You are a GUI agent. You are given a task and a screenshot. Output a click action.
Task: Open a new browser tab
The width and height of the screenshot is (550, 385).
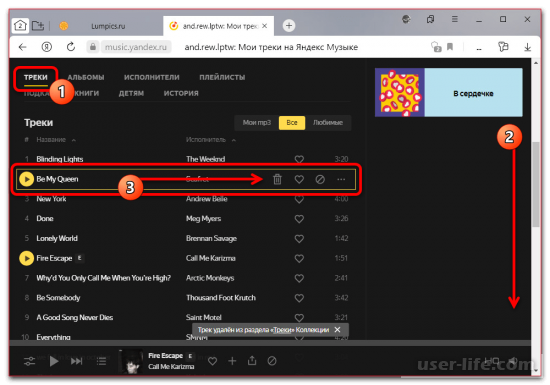[289, 26]
